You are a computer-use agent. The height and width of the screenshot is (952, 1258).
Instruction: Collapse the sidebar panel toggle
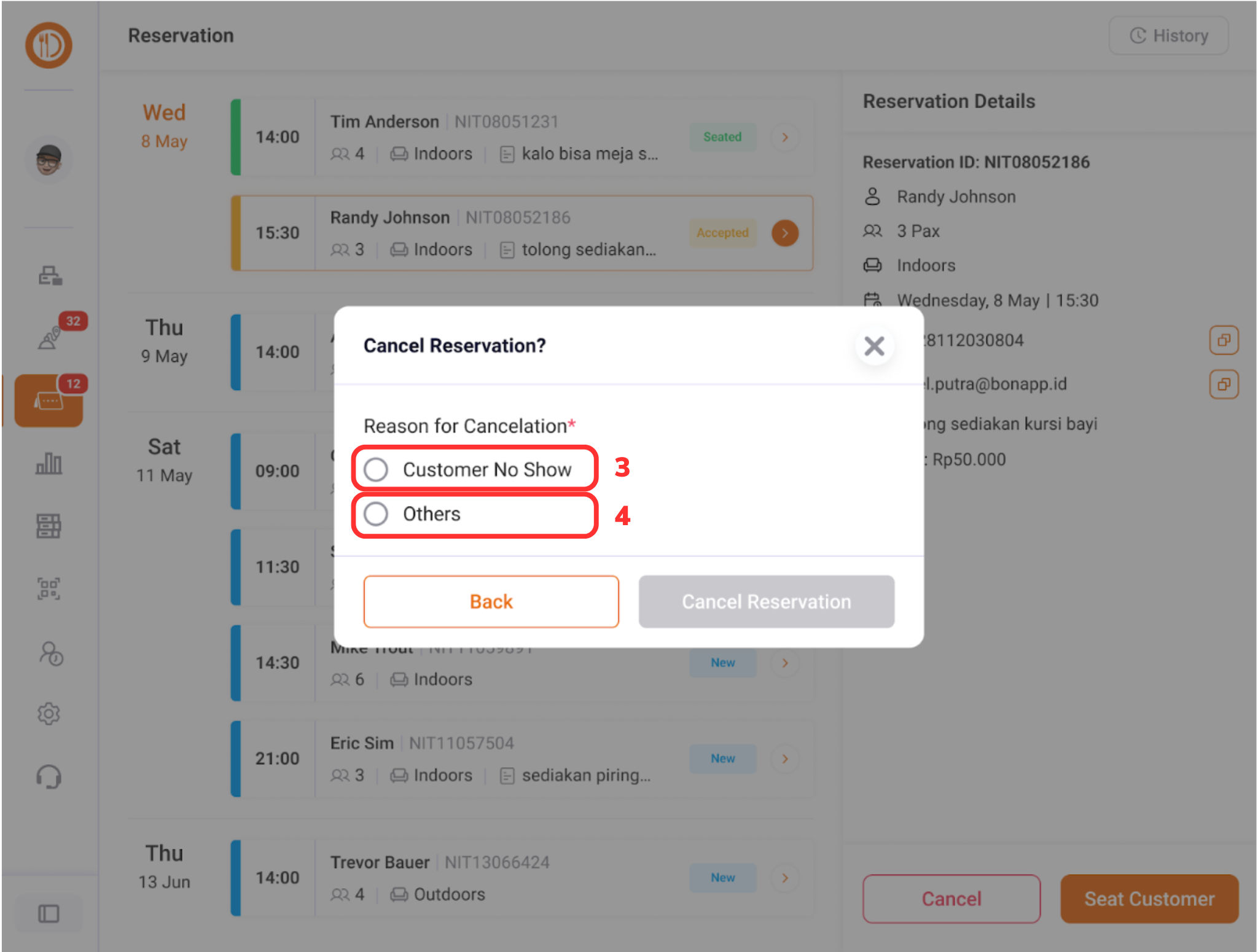49,913
